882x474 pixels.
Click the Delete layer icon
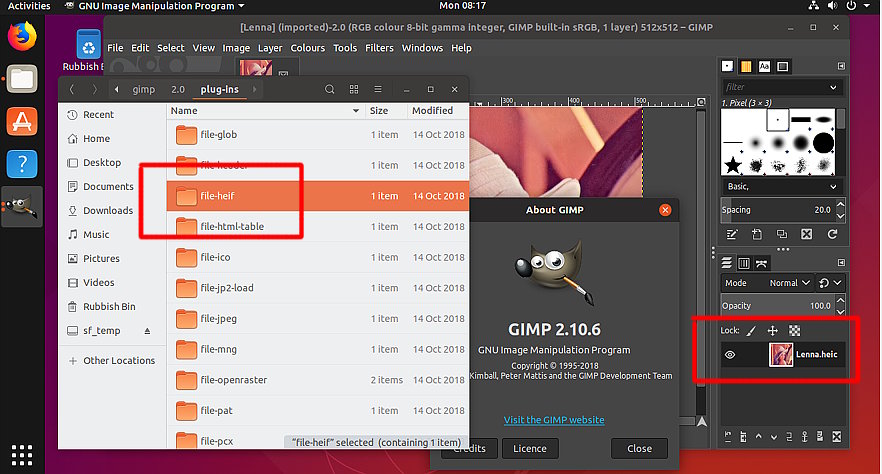coord(836,436)
